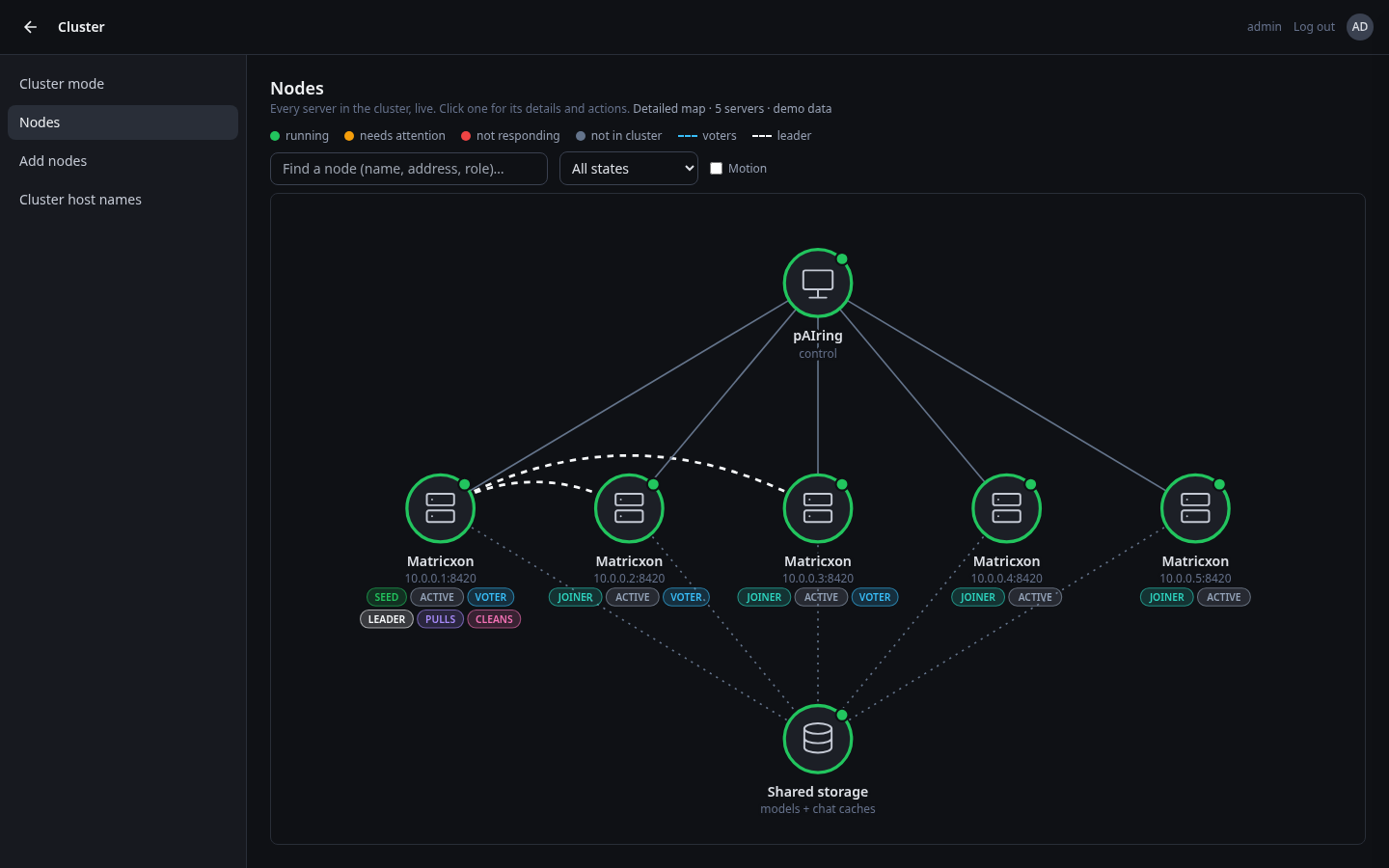Click the Log out link

click(x=1314, y=27)
